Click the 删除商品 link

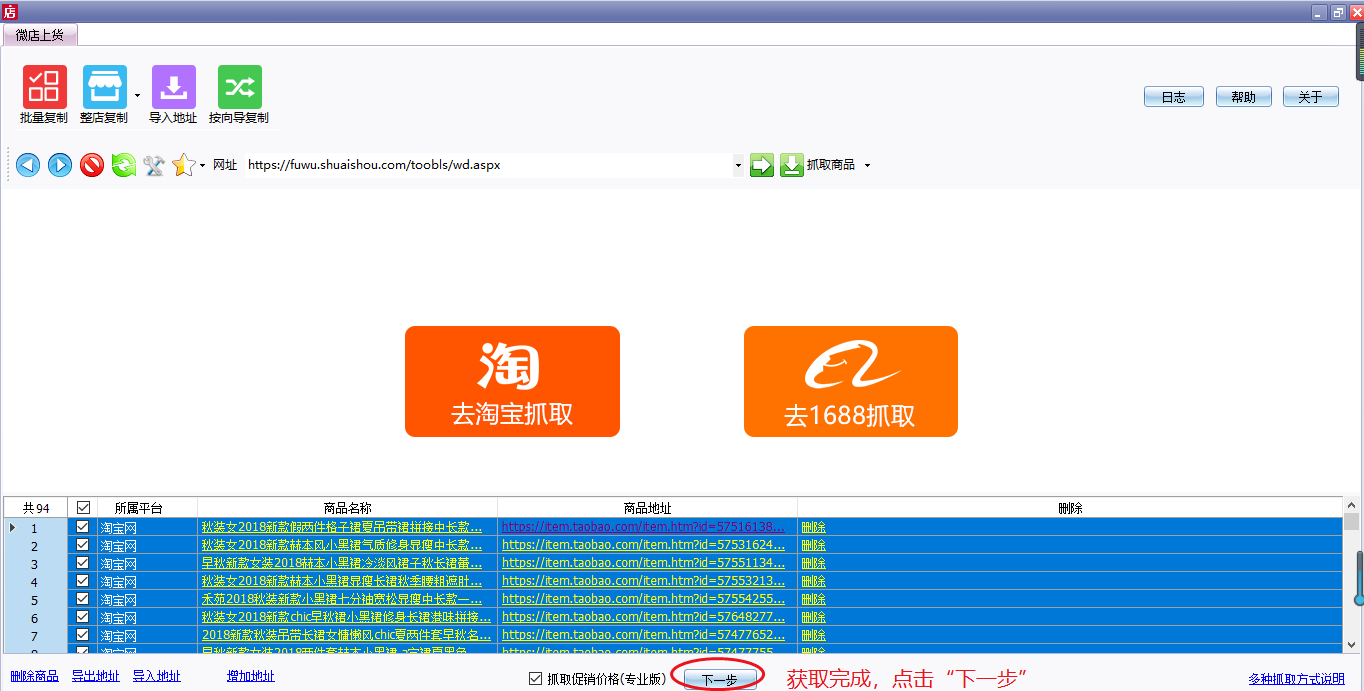34,677
